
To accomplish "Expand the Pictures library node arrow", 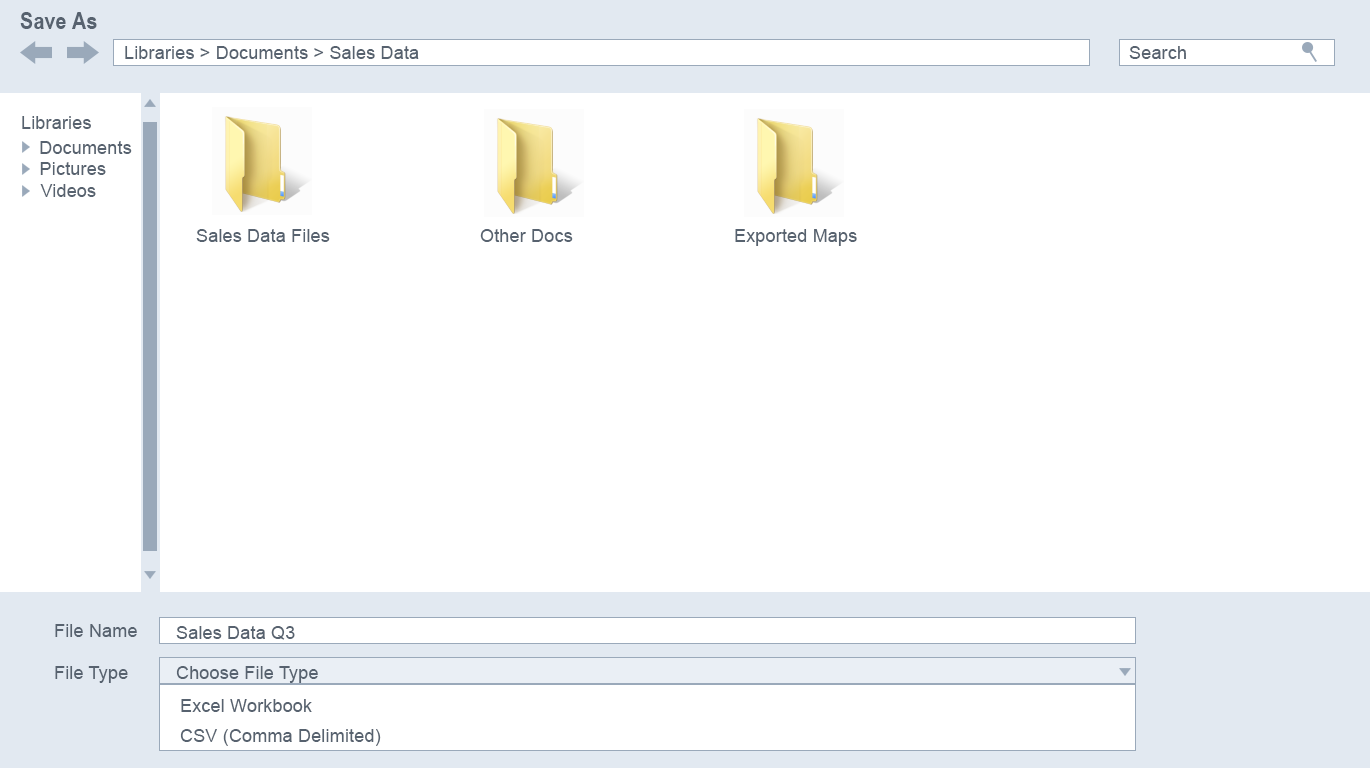I will click(x=26, y=169).
